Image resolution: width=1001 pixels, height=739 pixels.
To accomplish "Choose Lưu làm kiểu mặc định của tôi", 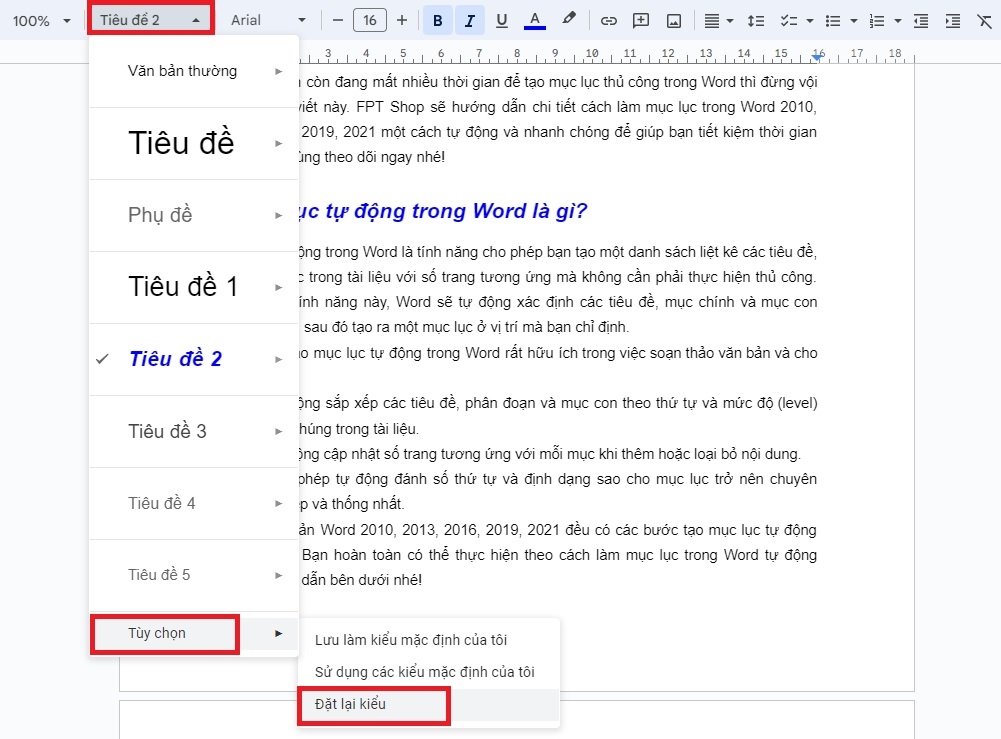I will click(428, 640).
